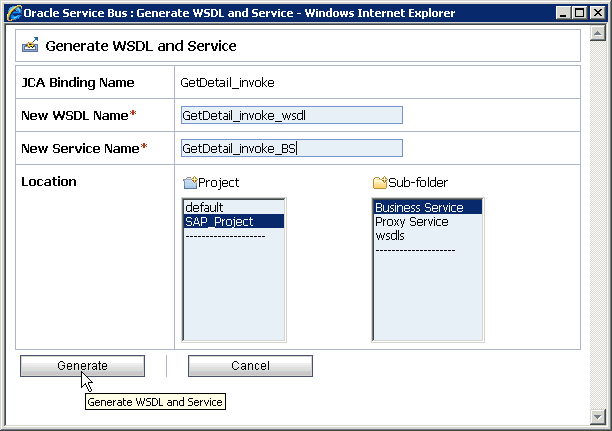Click the Project icon above the project list

[x=190, y=182]
